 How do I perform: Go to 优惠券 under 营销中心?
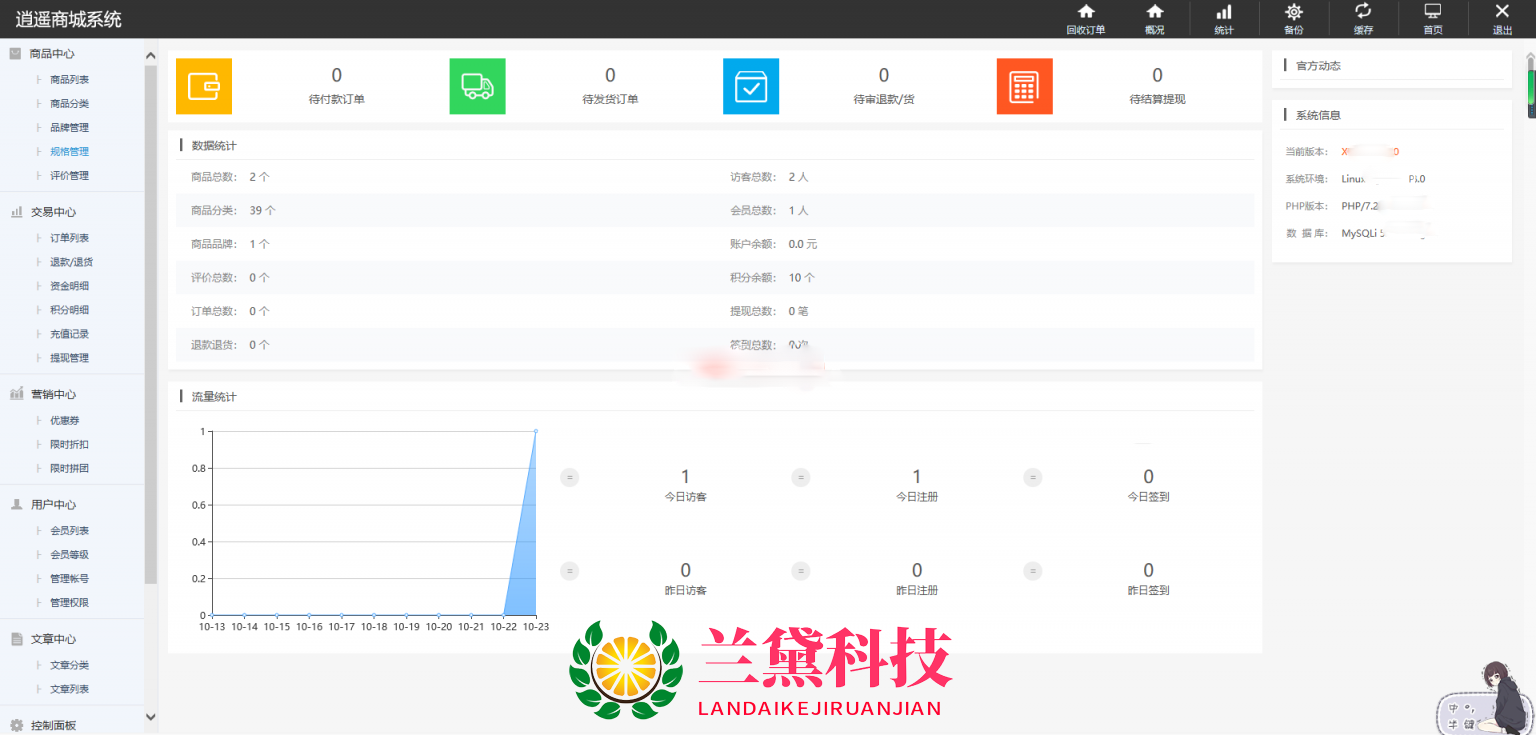coord(63,421)
